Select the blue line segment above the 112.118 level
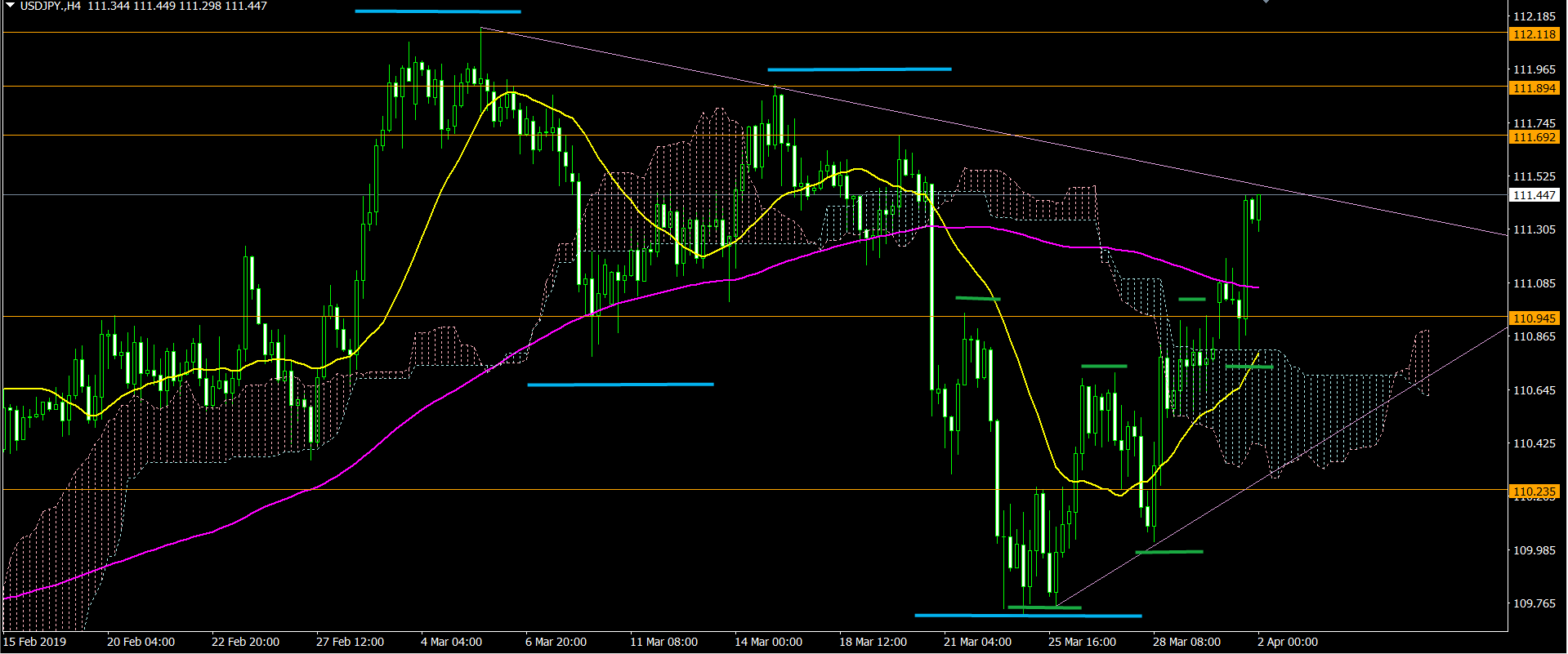 click(x=438, y=11)
